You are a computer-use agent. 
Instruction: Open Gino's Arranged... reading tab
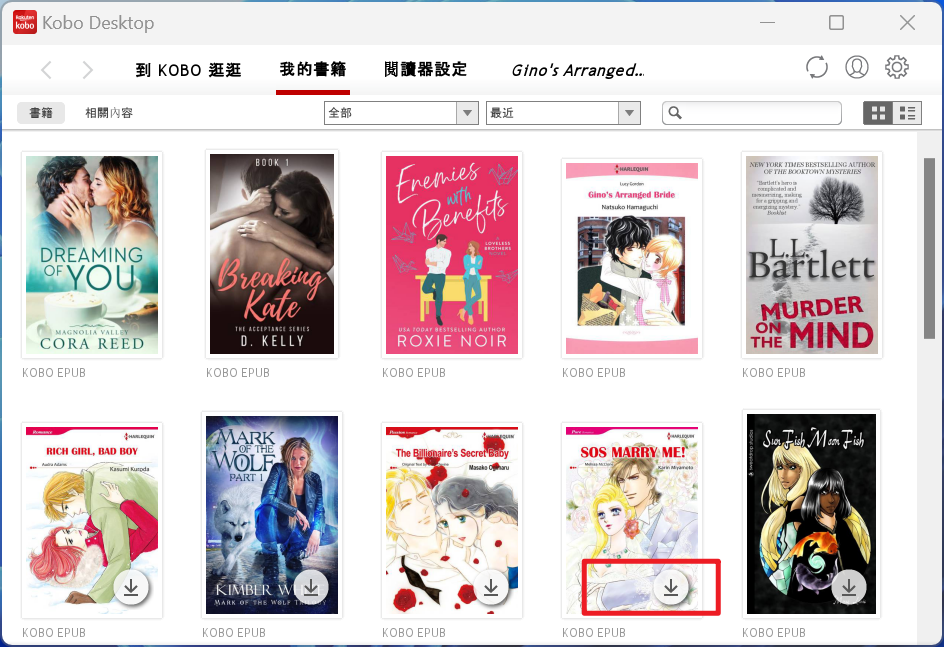tap(577, 70)
